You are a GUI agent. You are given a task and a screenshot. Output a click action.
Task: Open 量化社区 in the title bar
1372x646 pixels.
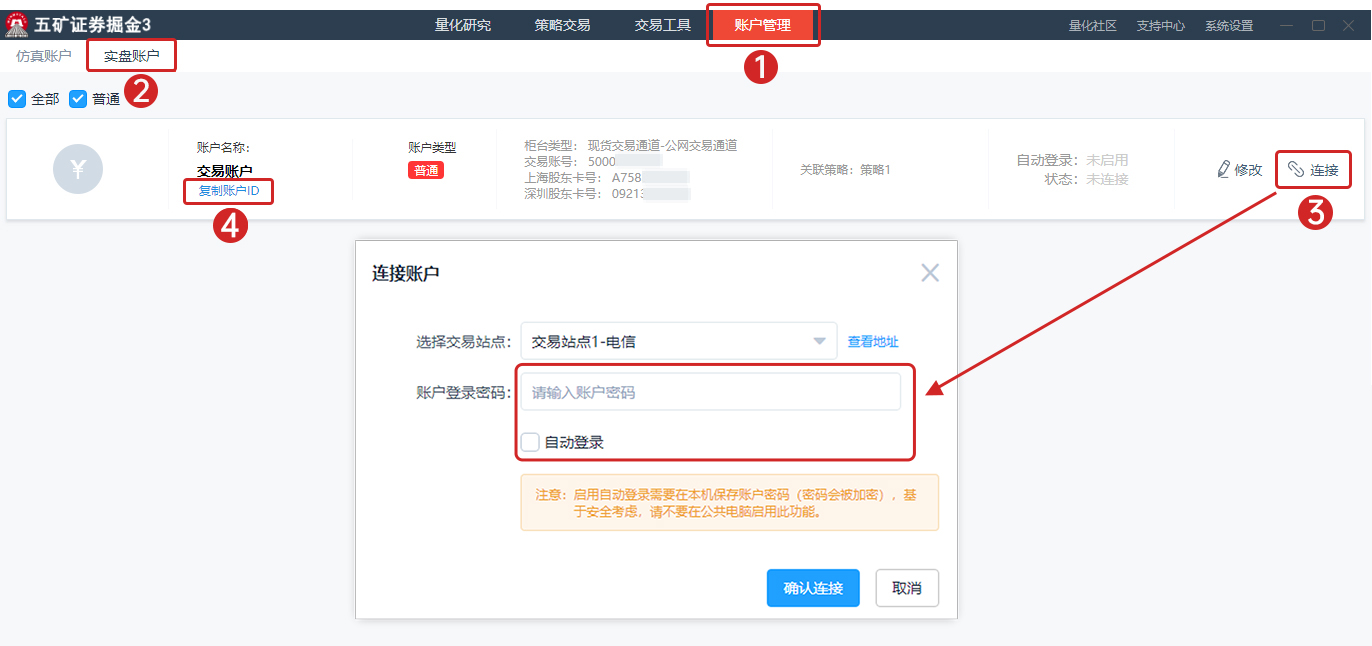(x=1093, y=26)
